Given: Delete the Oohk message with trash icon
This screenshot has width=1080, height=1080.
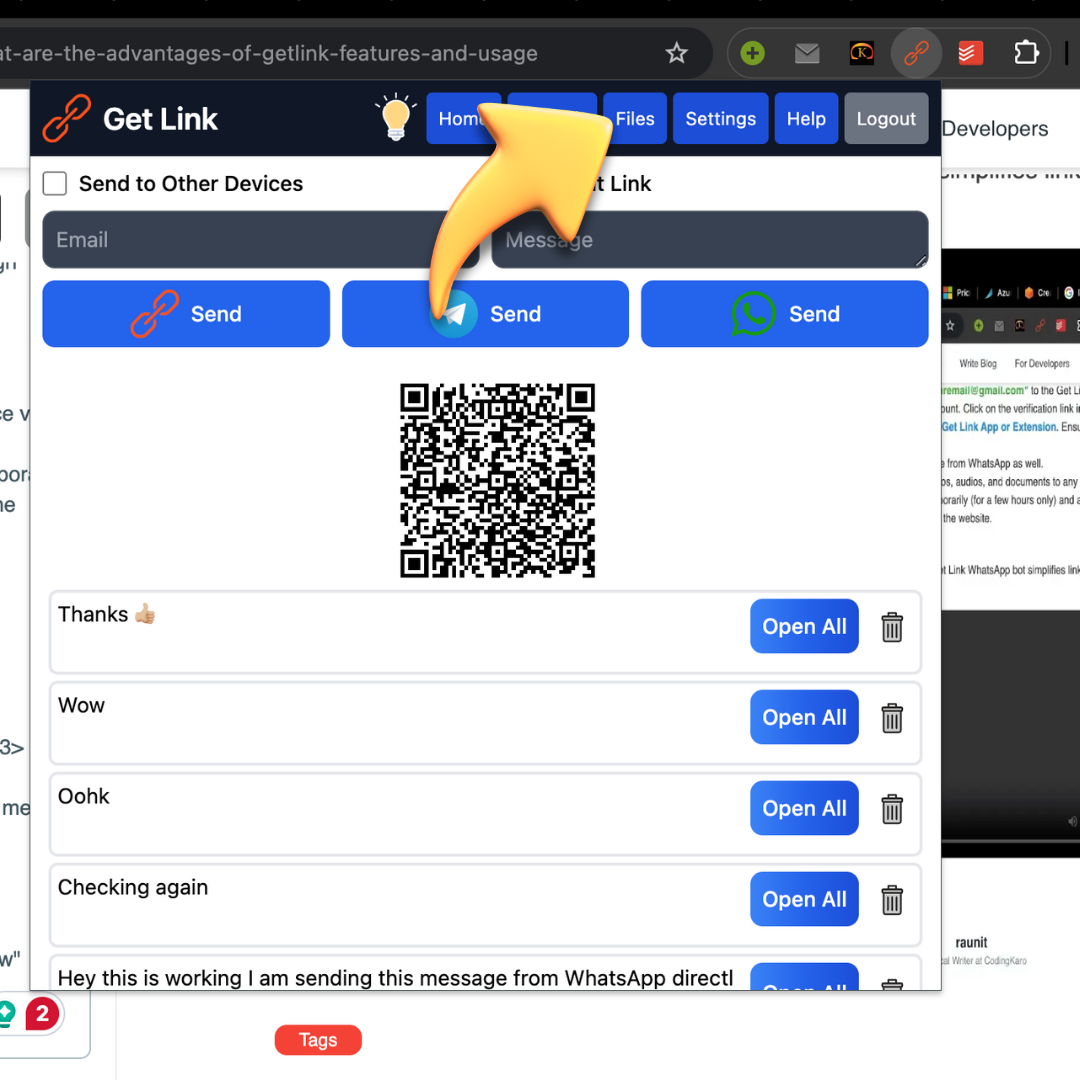Looking at the screenshot, I should [892, 809].
